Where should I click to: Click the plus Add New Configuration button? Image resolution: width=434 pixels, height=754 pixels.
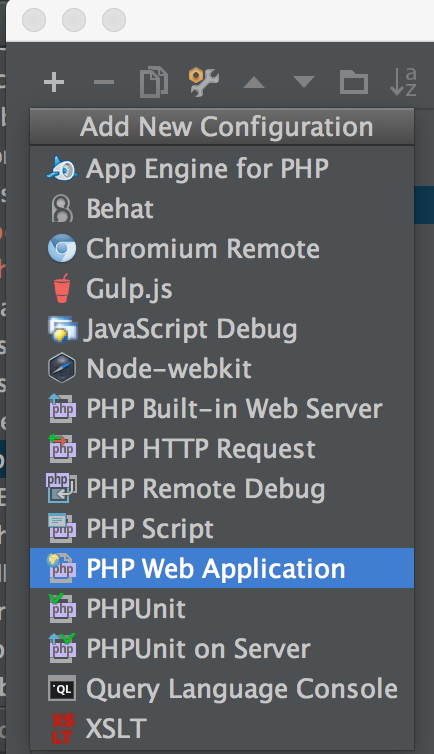(x=54, y=82)
